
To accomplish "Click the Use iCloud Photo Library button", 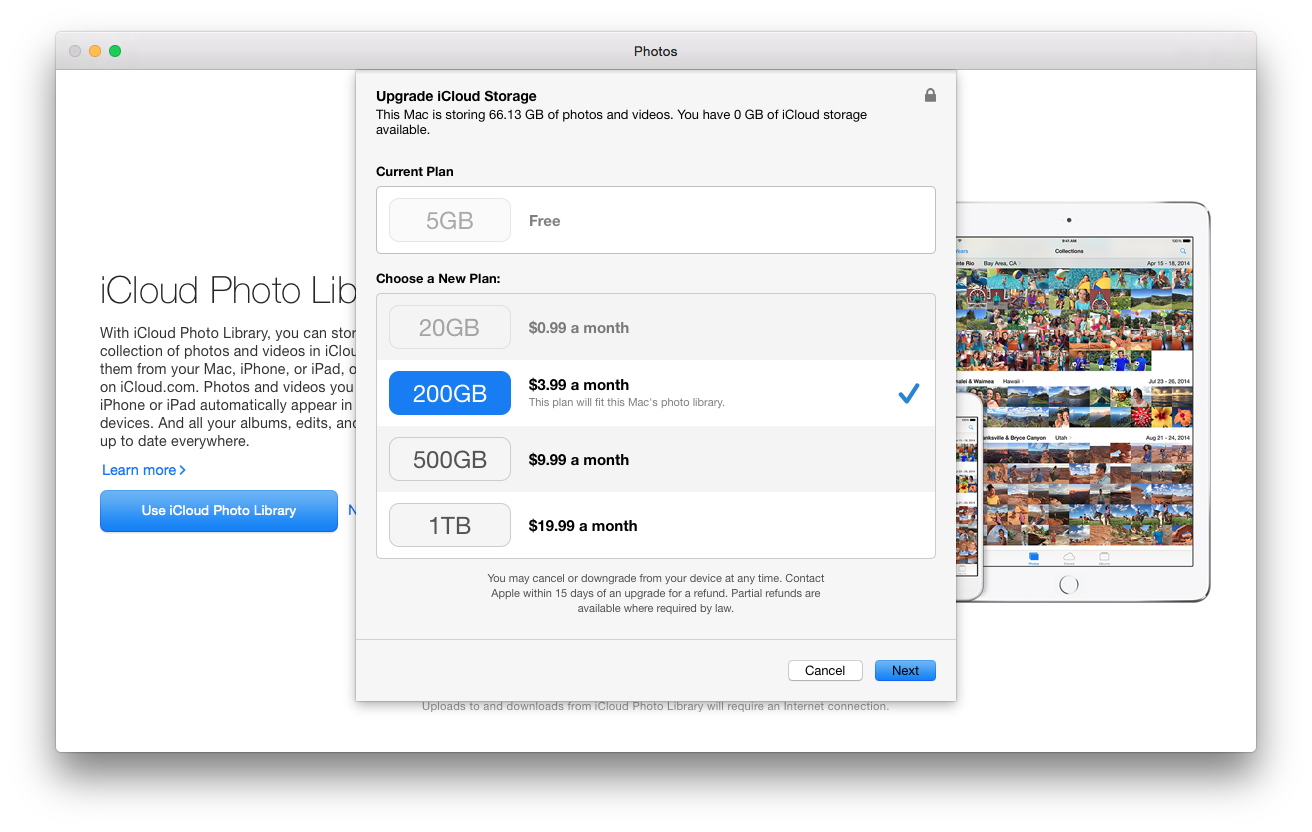I will (219, 511).
